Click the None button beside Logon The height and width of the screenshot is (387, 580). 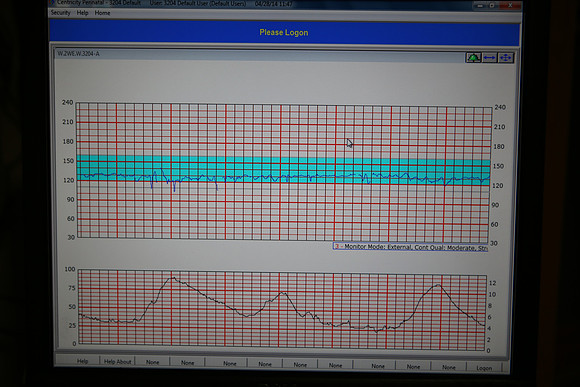(448, 367)
